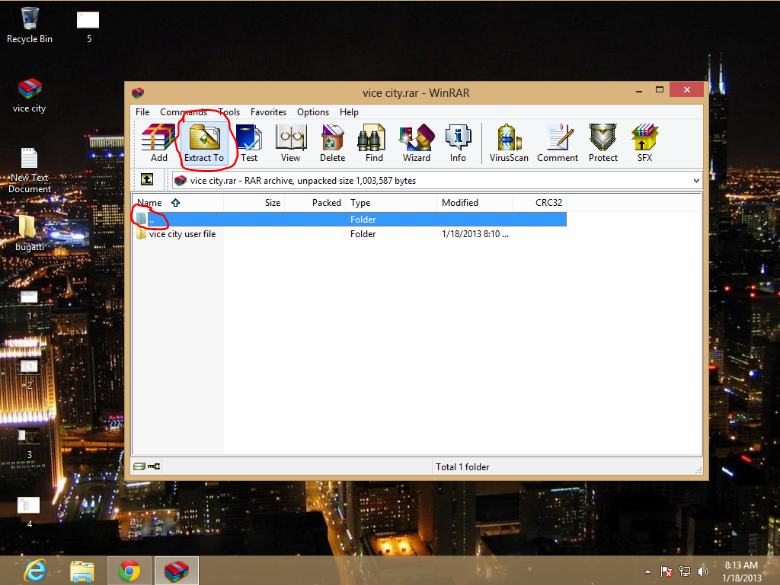Click the Protect shield icon
The image size is (780, 585).
point(603,143)
